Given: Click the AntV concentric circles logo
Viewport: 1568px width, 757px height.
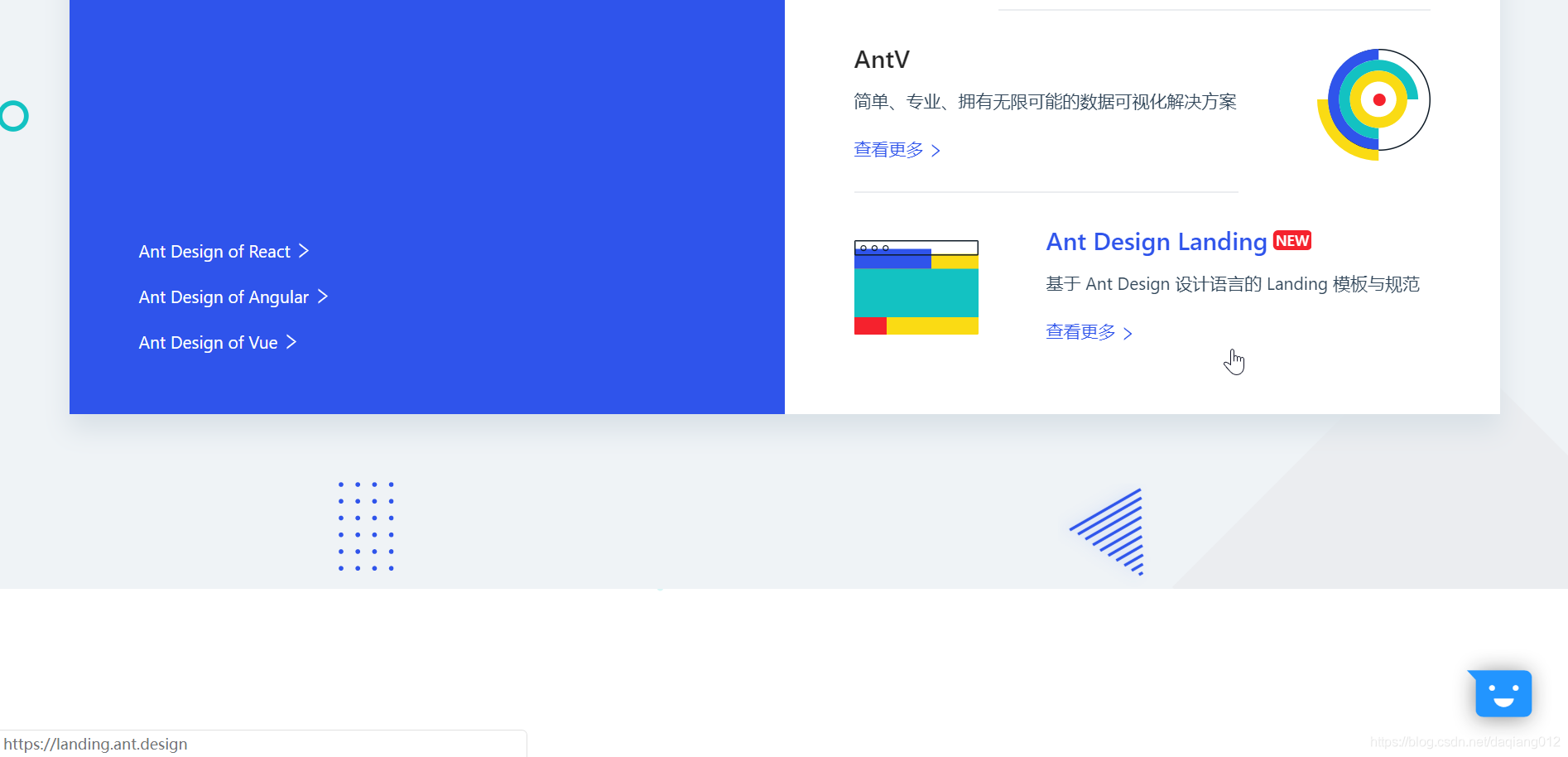Looking at the screenshot, I should point(1374,104).
